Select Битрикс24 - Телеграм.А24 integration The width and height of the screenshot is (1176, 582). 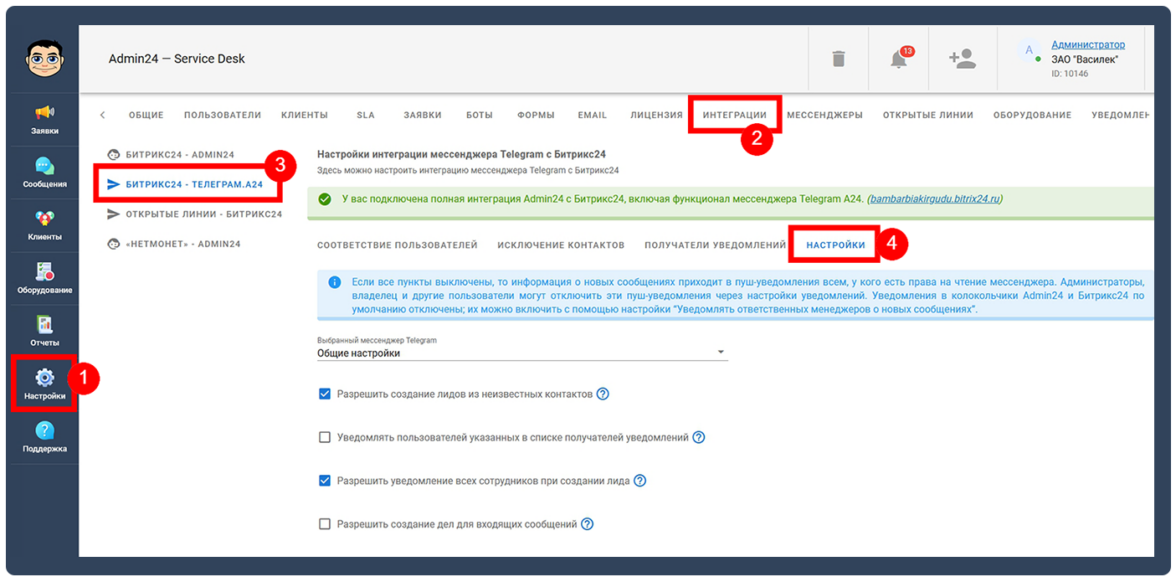point(184,184)
